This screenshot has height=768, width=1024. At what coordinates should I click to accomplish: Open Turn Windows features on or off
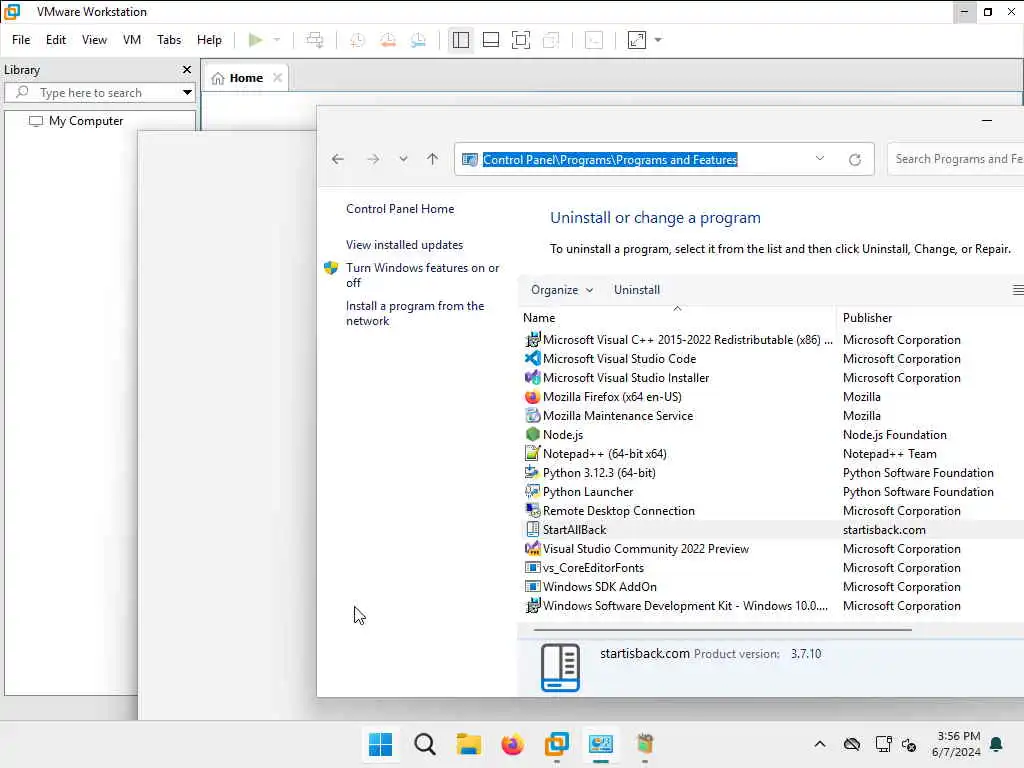coord(422,275)
